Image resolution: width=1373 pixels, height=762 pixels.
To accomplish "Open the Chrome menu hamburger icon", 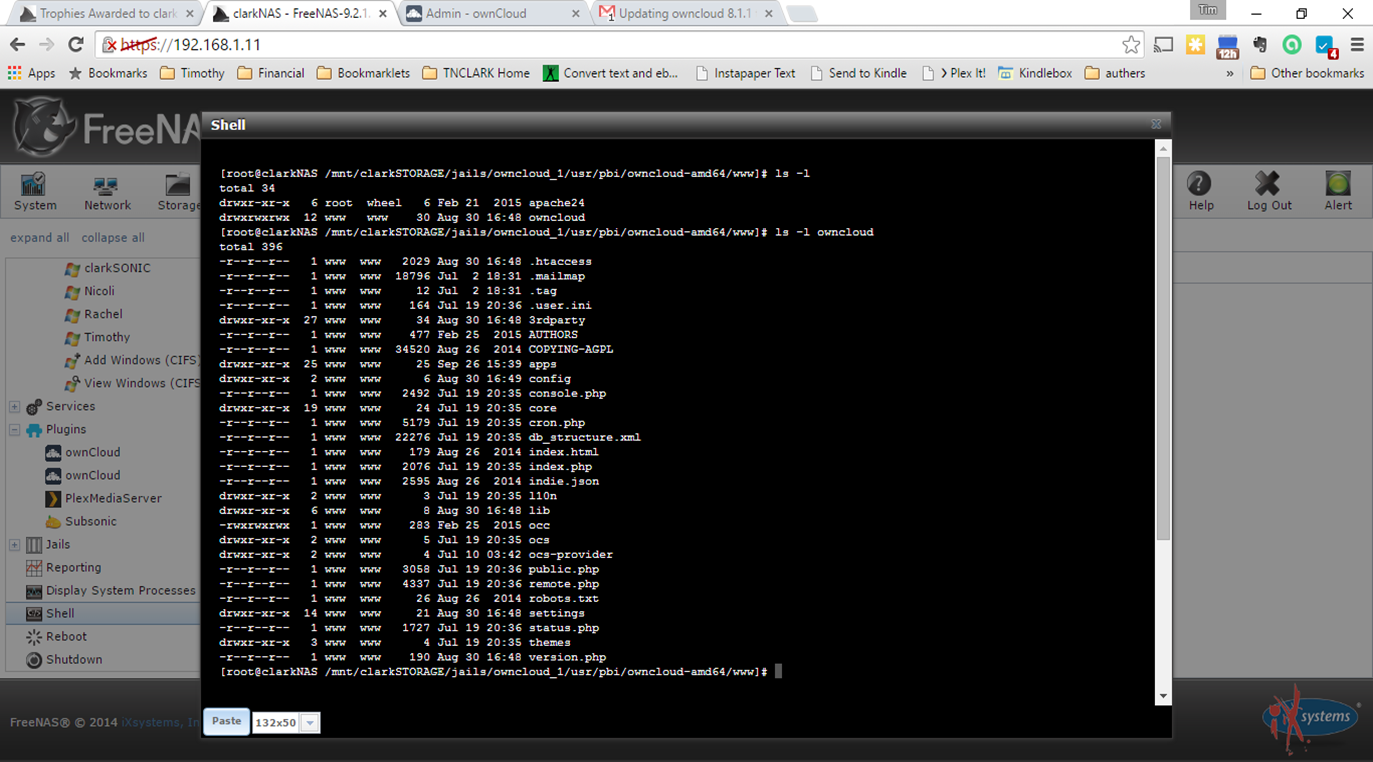I will (1356, 45).
